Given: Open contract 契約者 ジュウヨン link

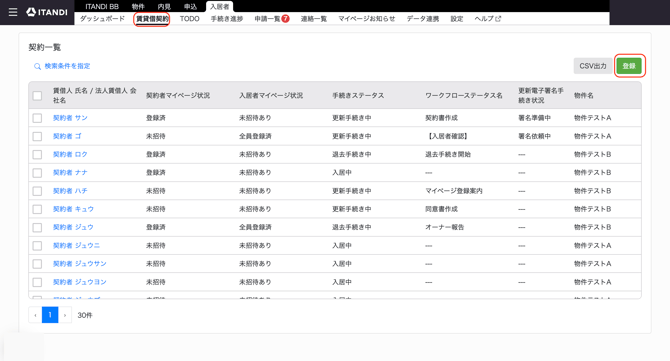Looking at the screenshot, I should (x=79, y=282).
